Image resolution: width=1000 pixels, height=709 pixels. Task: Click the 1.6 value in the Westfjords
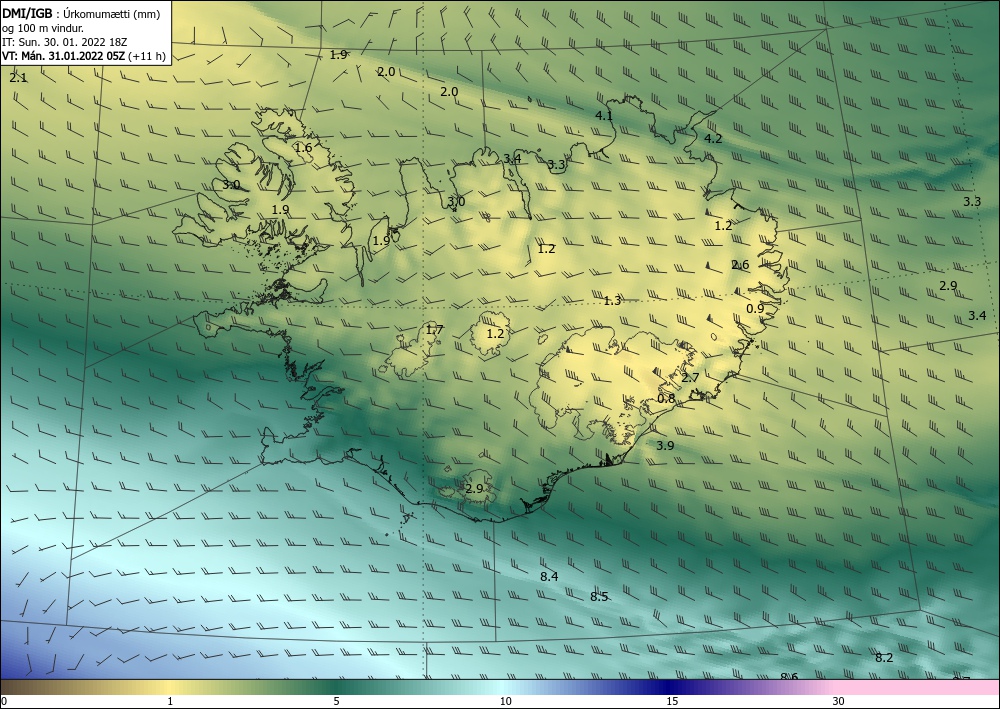(304, 148)
